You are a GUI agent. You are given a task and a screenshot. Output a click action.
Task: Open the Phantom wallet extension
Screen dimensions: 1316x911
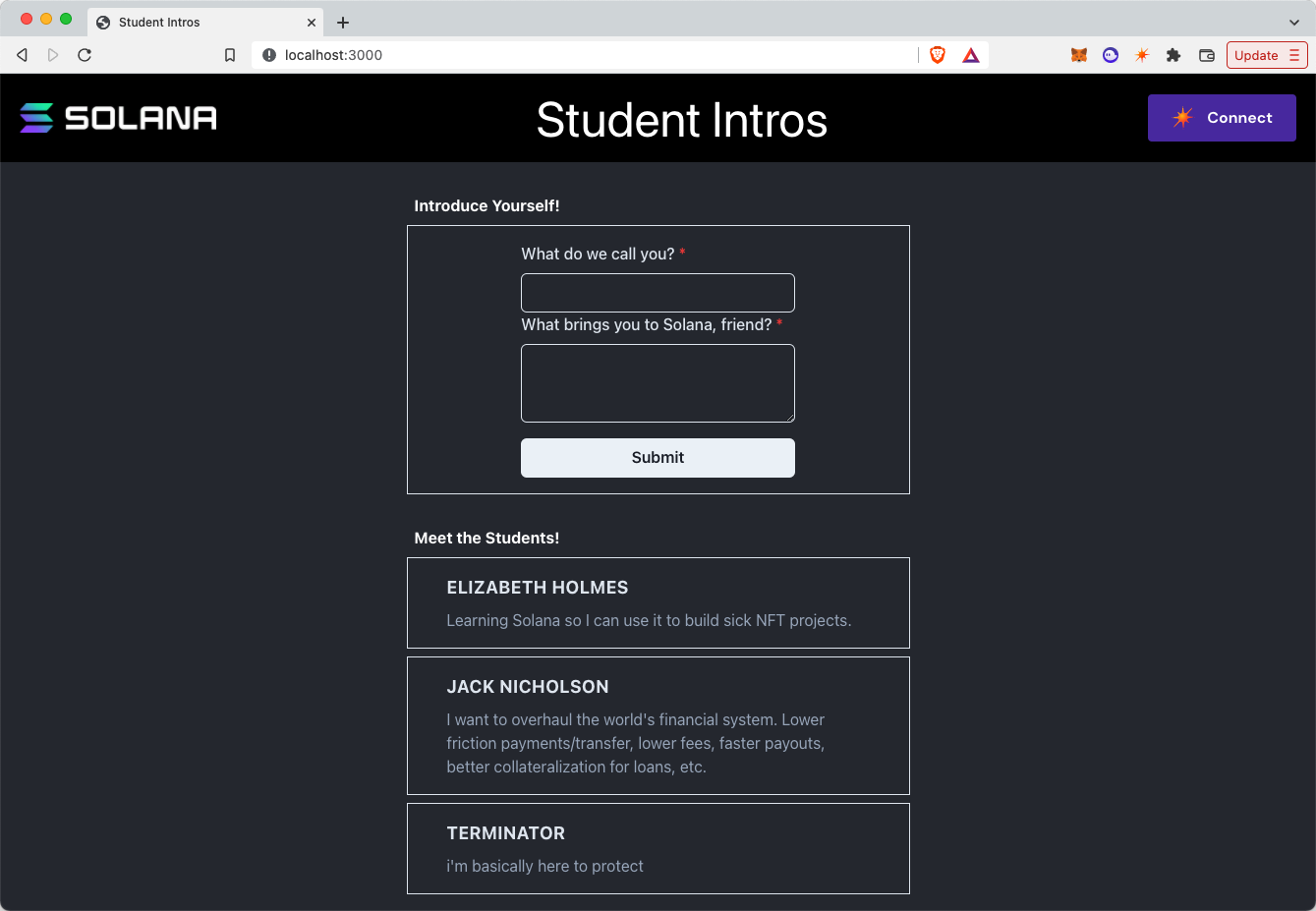pos(1110,55)
